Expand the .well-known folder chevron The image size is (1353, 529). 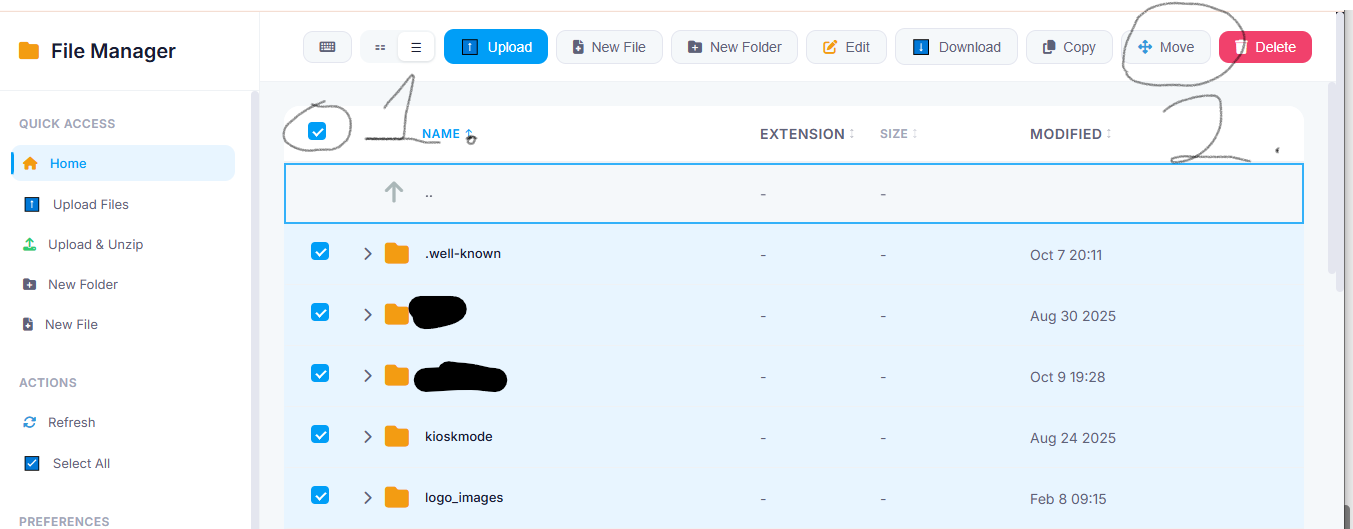coord(368,254)
